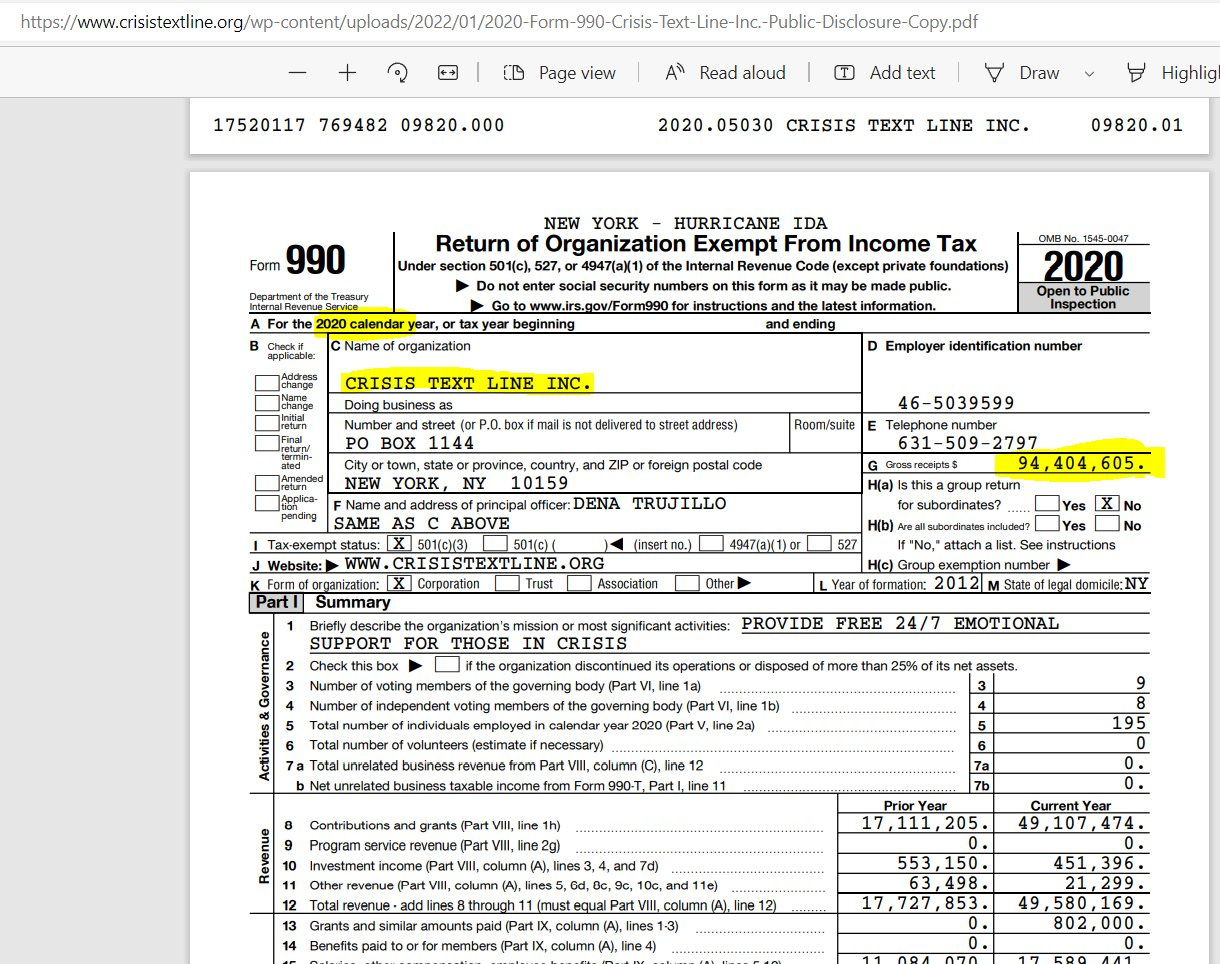Click prior year other revenue 63,498.

(951, 883)
